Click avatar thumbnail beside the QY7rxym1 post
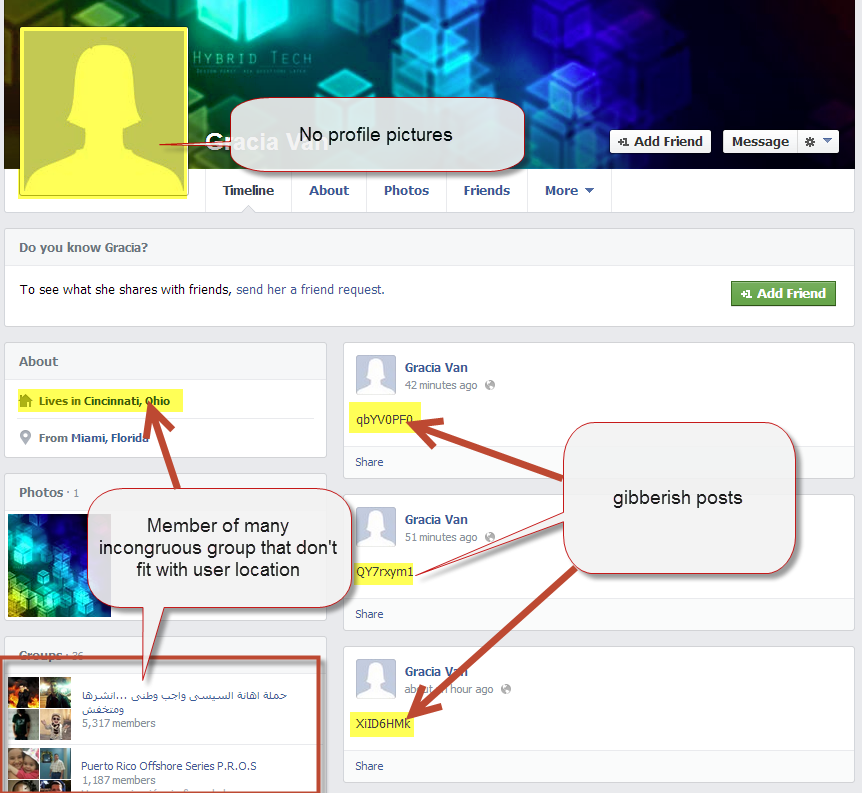This screenshot has width=862, height=793. [x=376, y=527]
